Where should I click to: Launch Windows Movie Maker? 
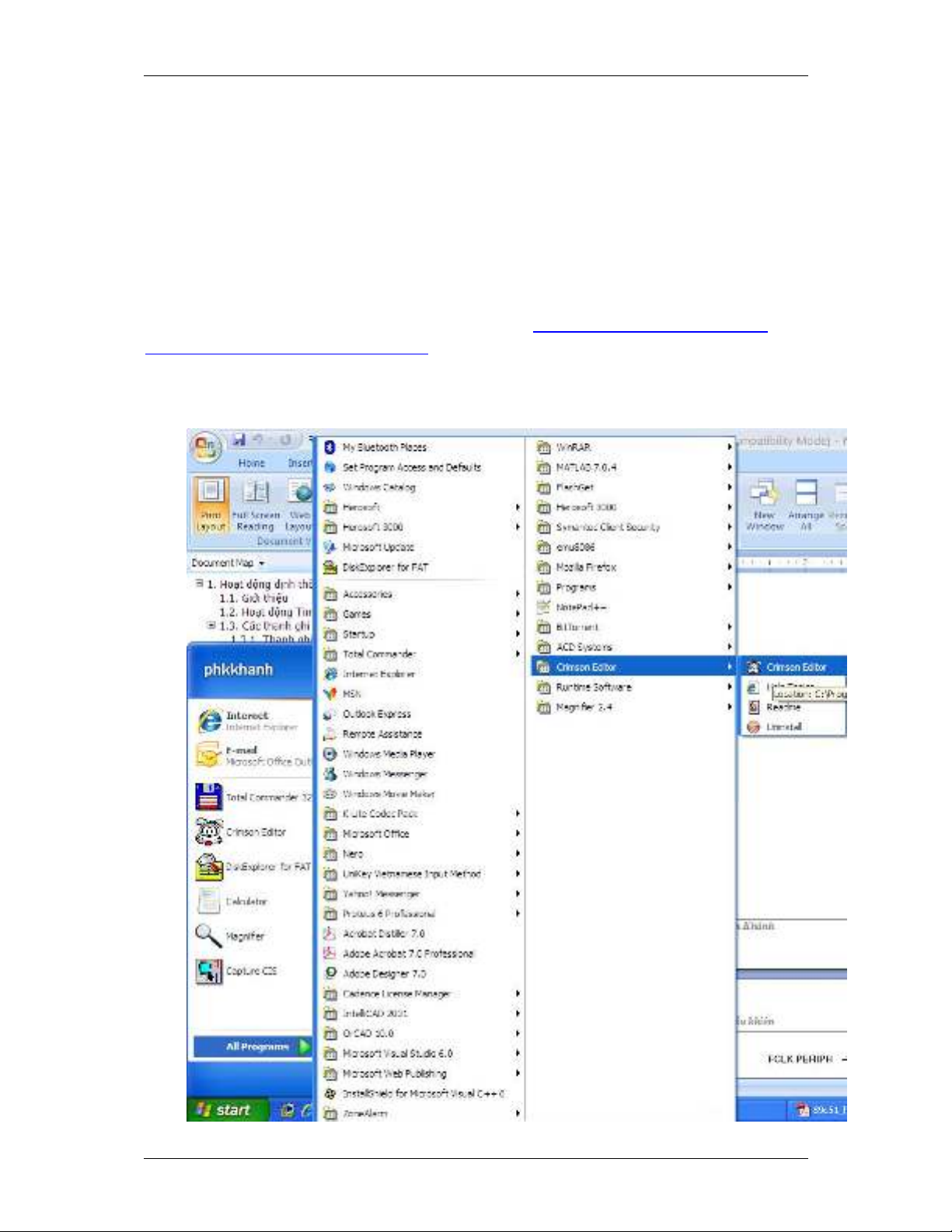[379, 794]
